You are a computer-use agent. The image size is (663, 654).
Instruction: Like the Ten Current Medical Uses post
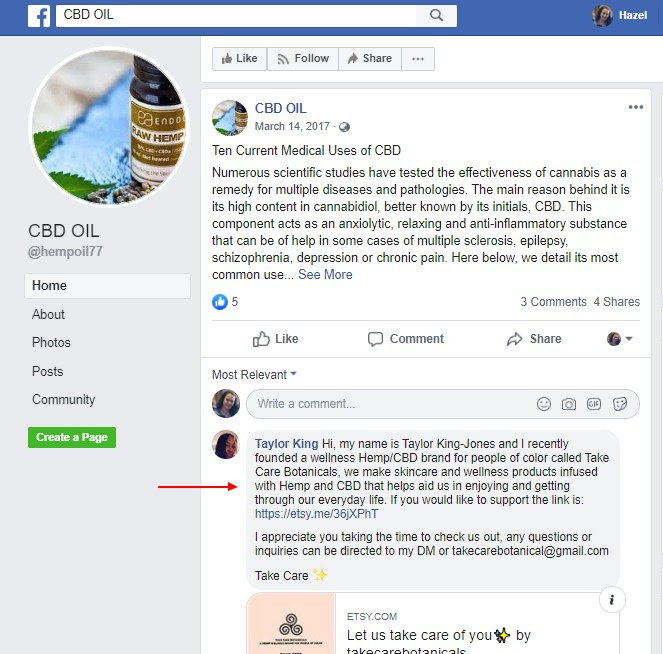click(x=275, y=339)
